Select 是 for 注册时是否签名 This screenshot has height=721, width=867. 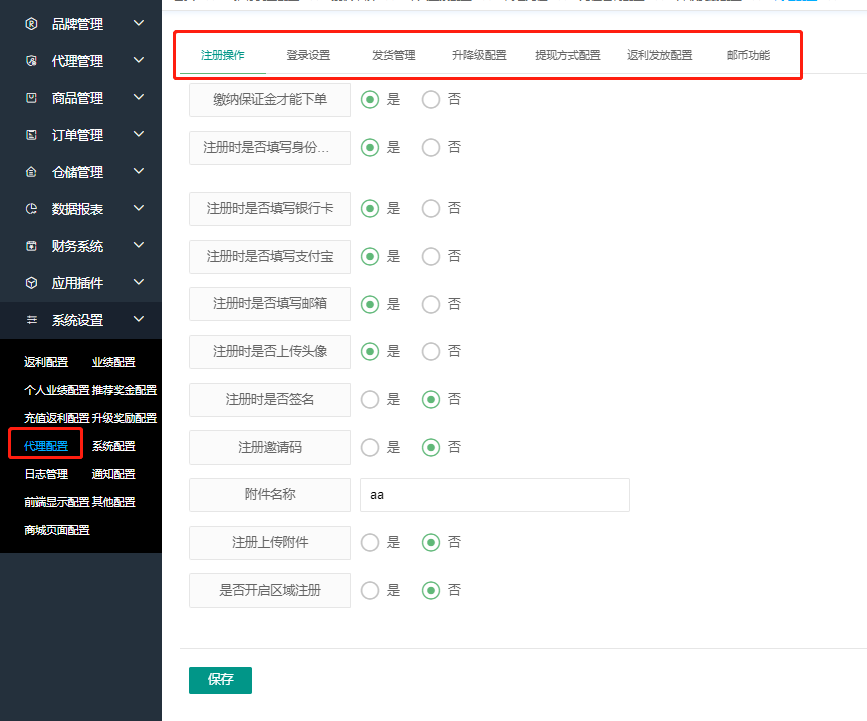coord(370,399)
